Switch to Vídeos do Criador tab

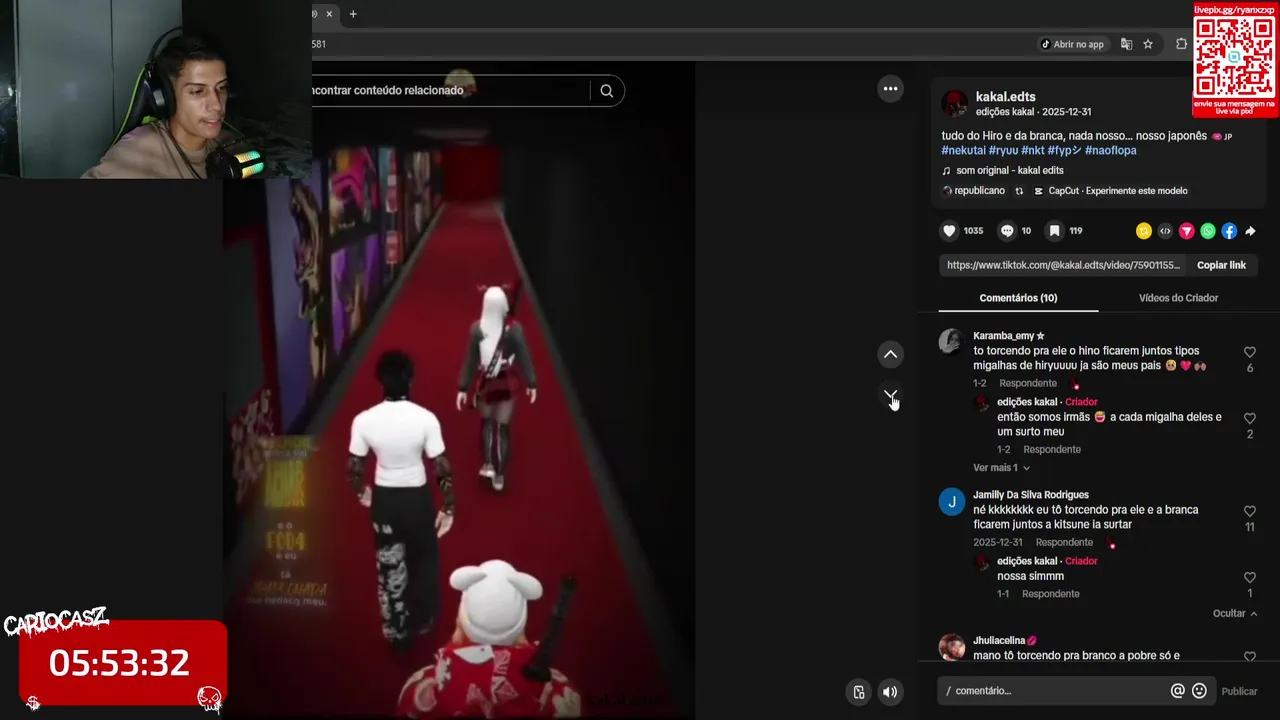pyautogui.click(x=1178, y=298)
